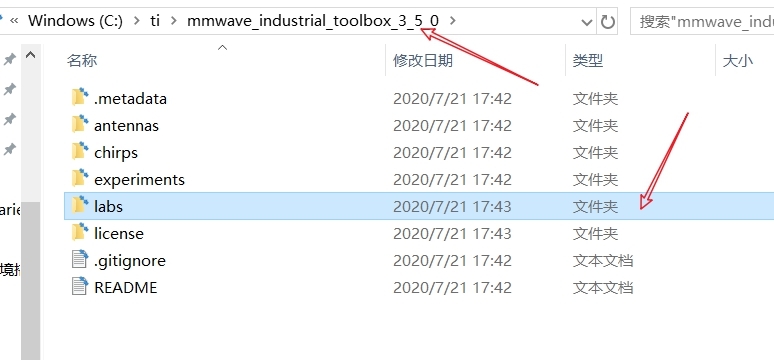Select the antennas folder icon
774x360 pixels.
(80, 124)
